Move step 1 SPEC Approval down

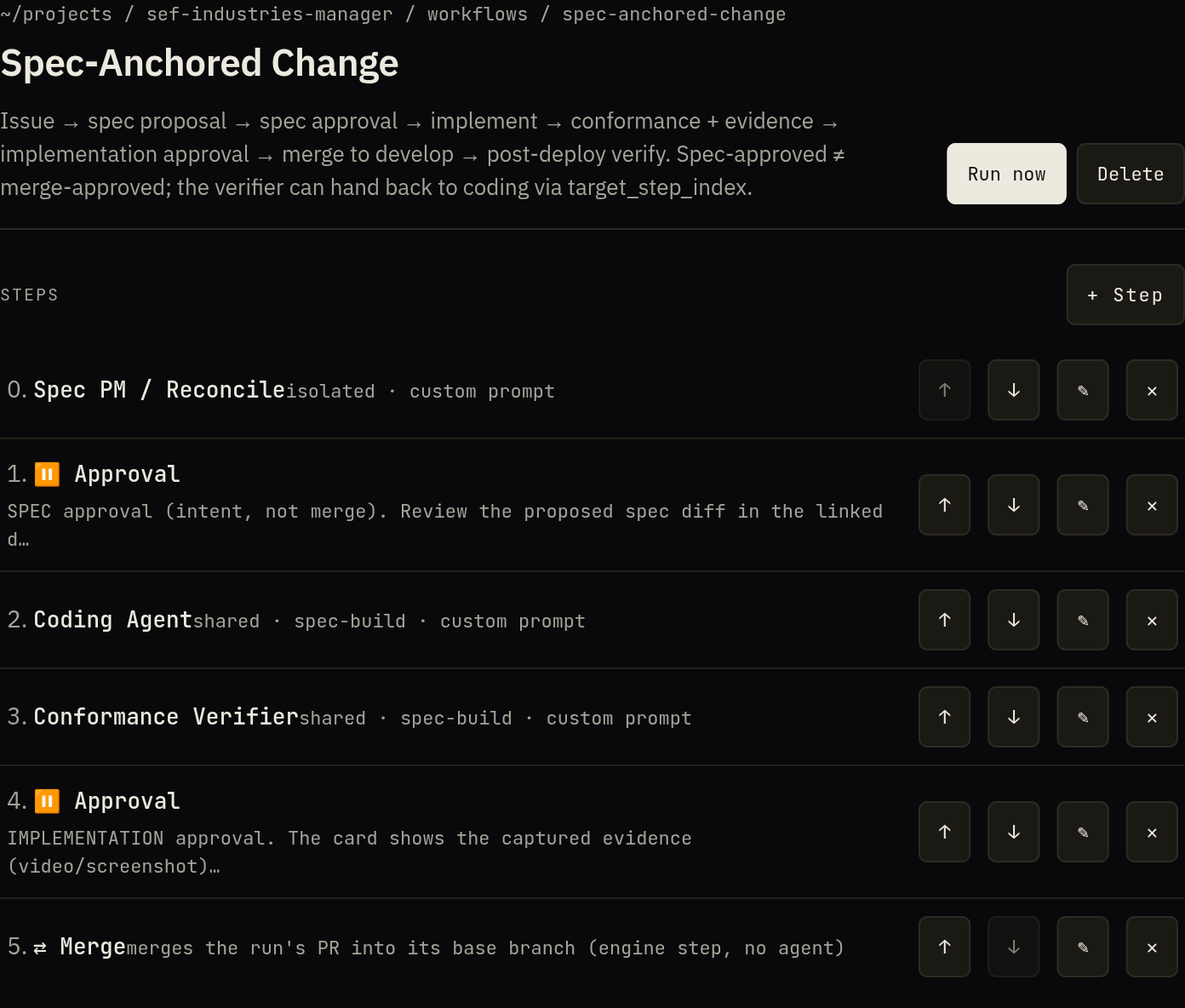point(1013,505)
